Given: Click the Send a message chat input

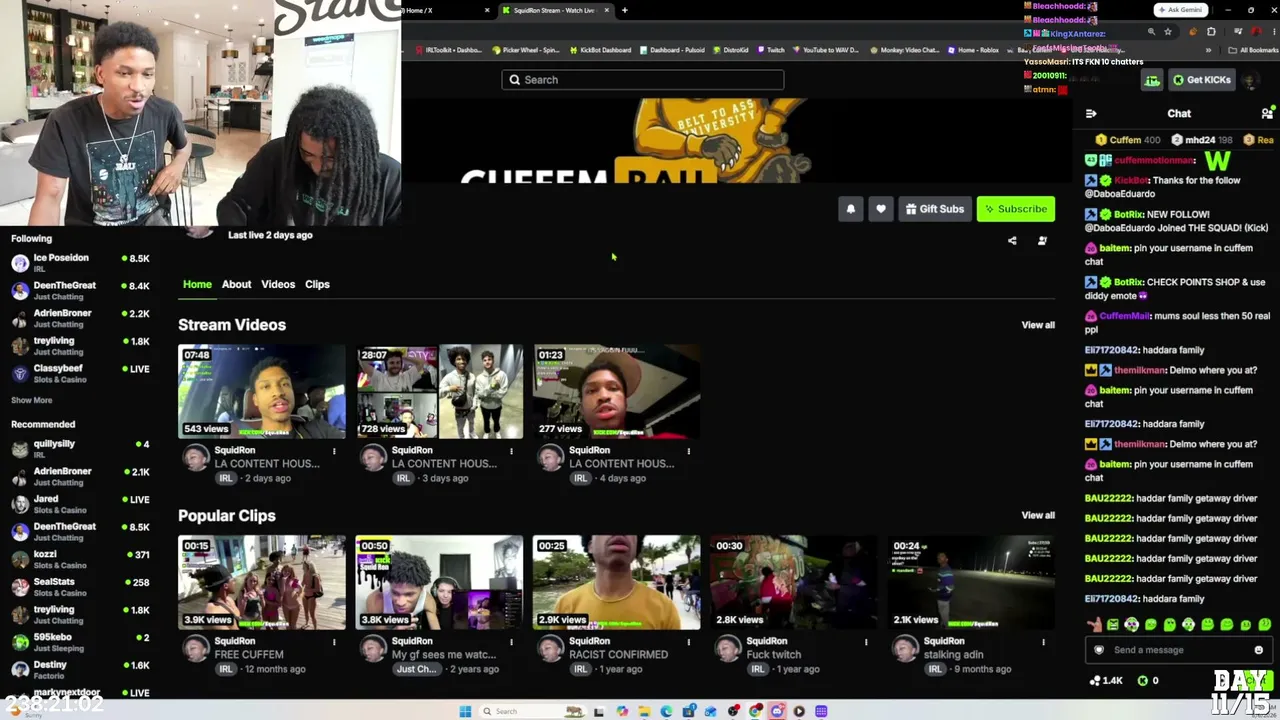Looking at the screenshot, I should point(1178,650).
